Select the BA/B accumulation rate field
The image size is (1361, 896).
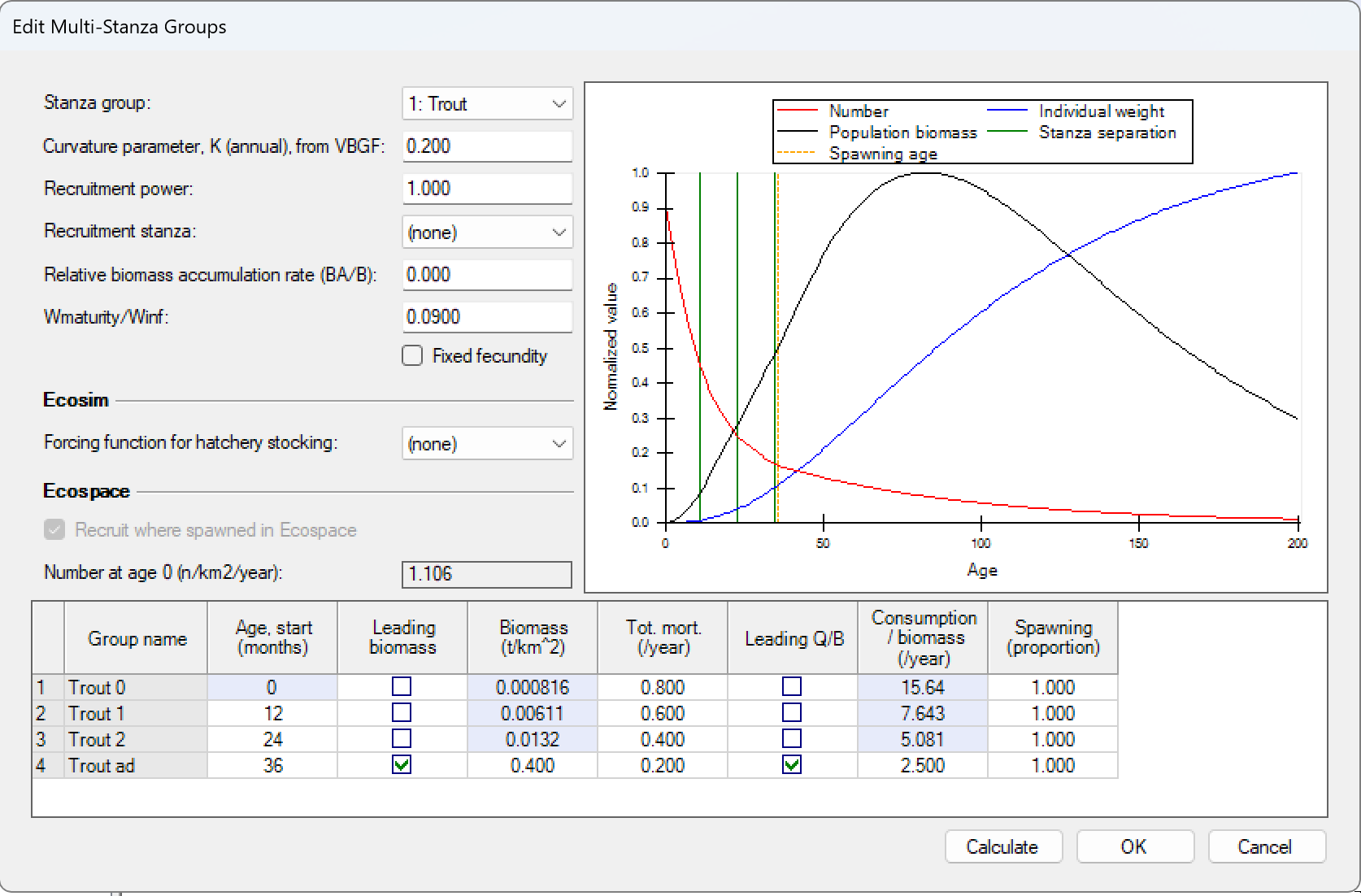[486, 275]
